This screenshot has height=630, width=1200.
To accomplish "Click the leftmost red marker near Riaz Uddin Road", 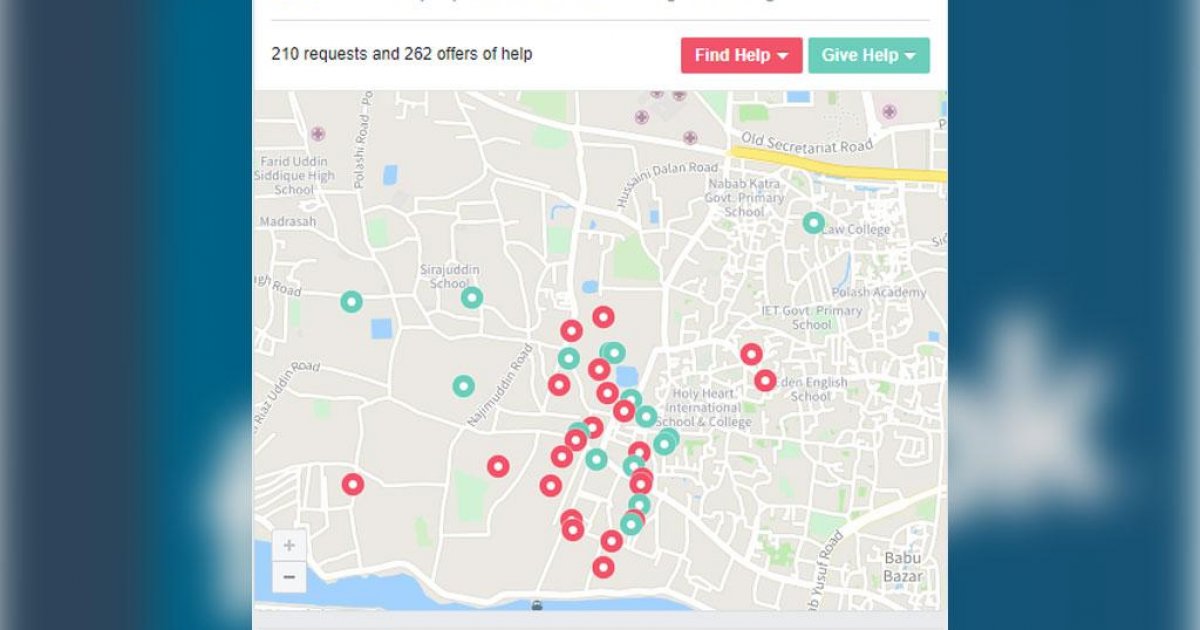I will [x=351, y=483].
